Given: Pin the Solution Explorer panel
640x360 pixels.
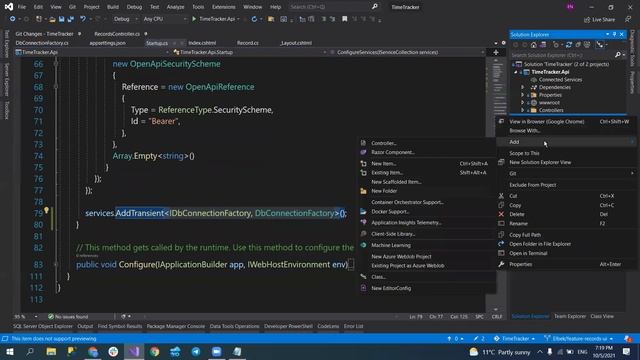Looking at the screenshot, I should tap(614, 35).
